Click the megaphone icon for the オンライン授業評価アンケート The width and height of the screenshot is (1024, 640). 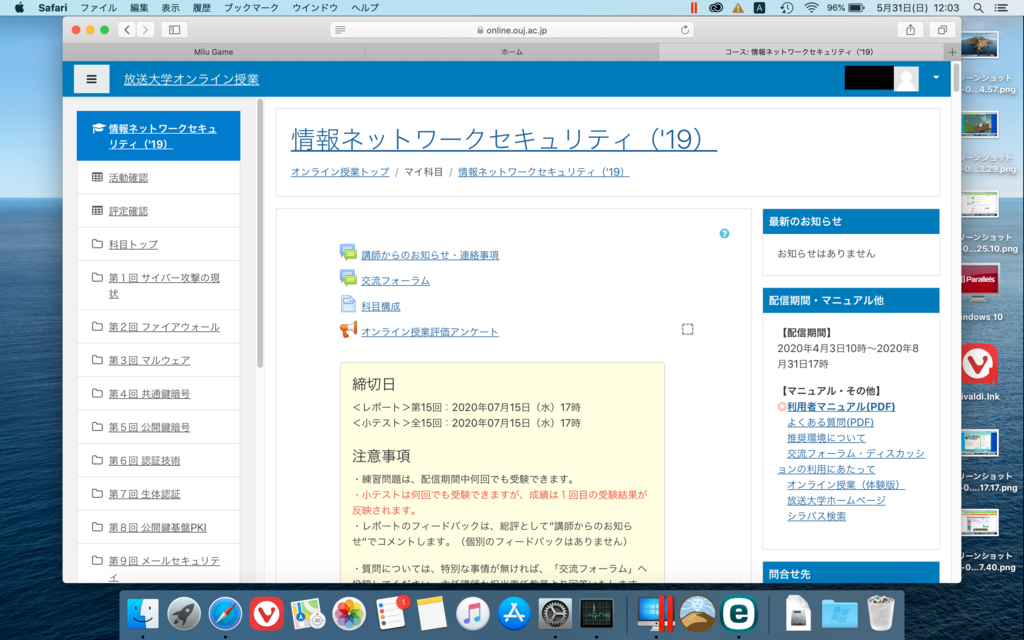coord(348,330)
